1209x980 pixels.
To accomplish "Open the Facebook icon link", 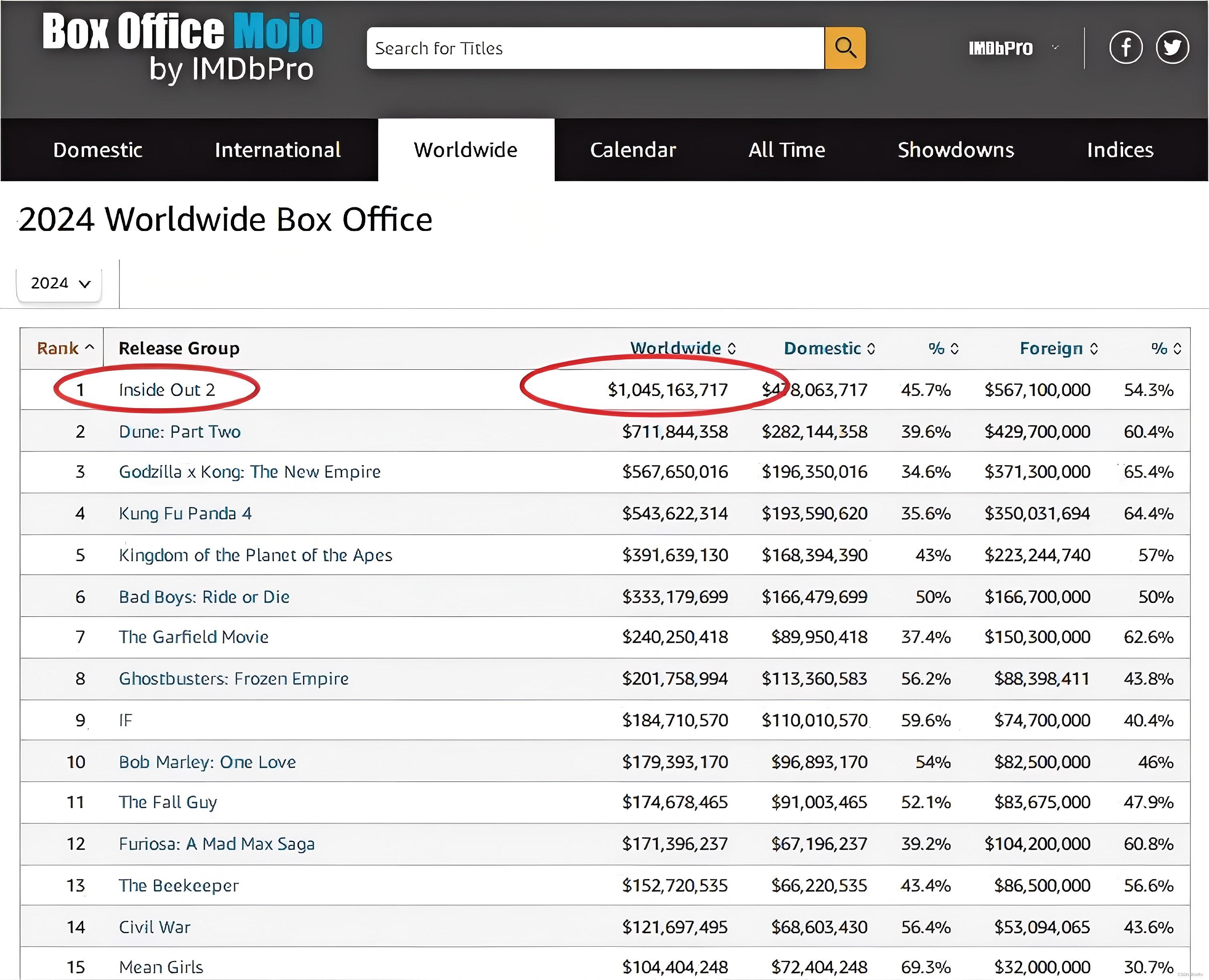I will click(x=1126, y=47).
